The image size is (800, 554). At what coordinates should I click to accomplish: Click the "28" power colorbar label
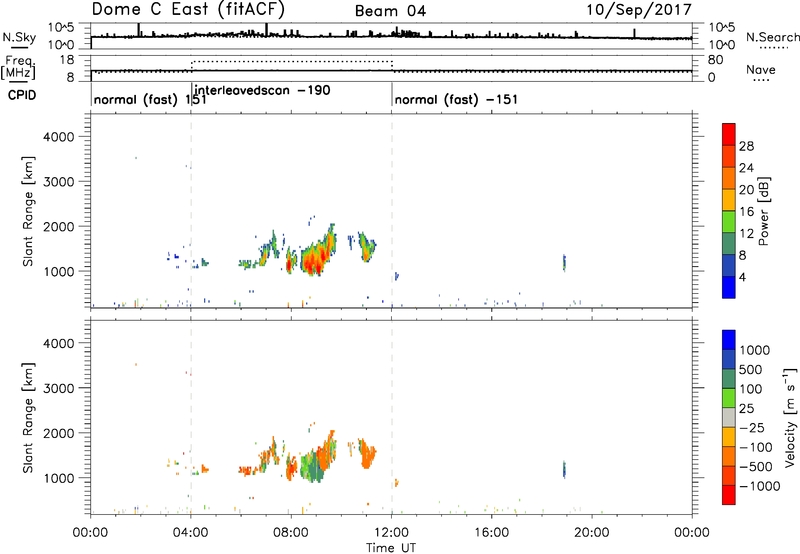pos(746,146)
